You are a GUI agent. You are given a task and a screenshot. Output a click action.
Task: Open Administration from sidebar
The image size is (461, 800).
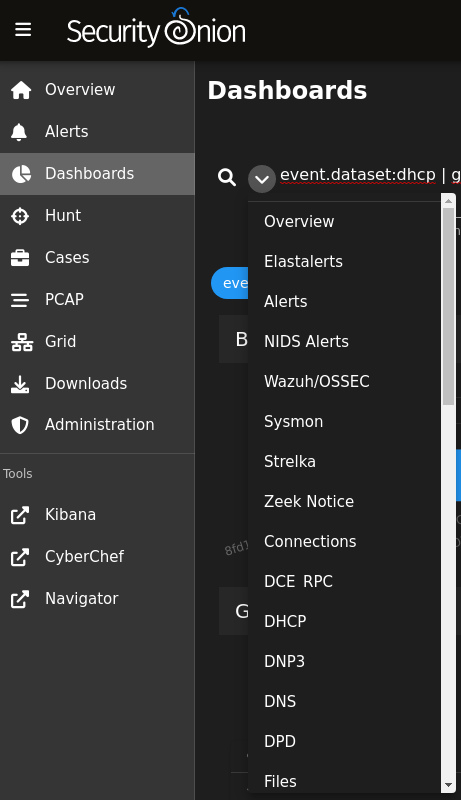[x=97, y=424]
